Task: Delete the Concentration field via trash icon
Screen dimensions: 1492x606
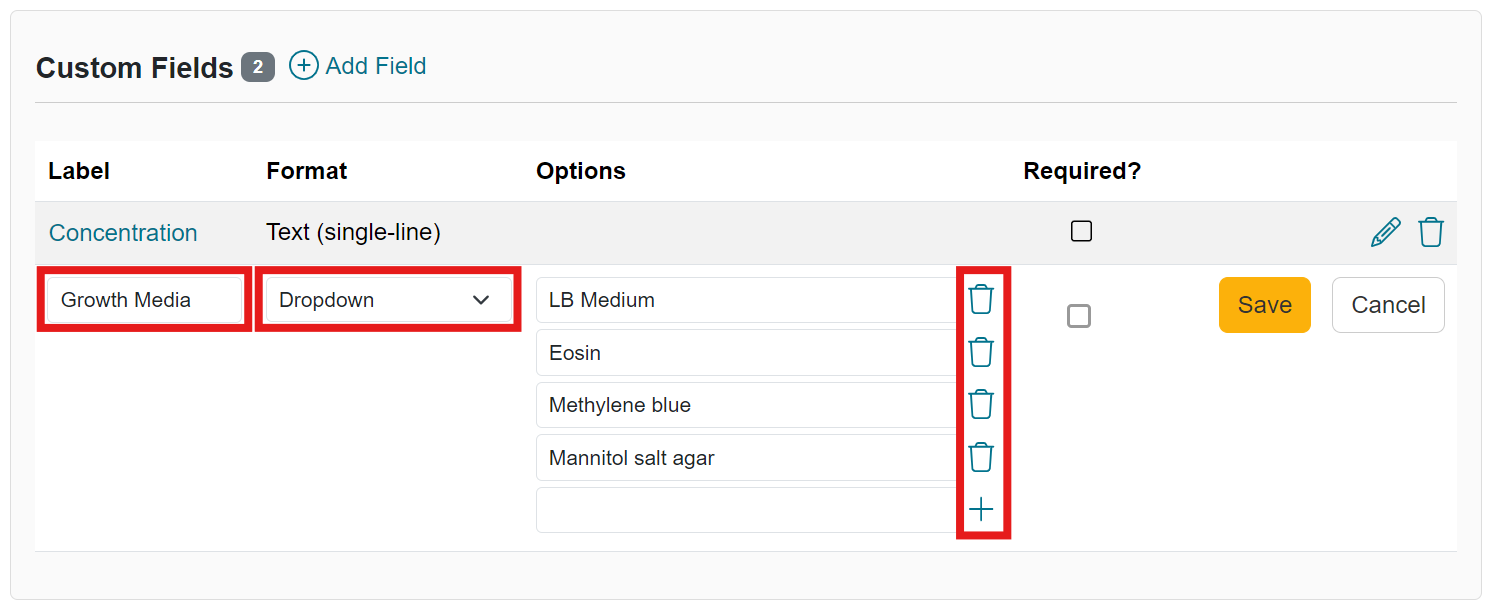Action: pos(1431,231)
